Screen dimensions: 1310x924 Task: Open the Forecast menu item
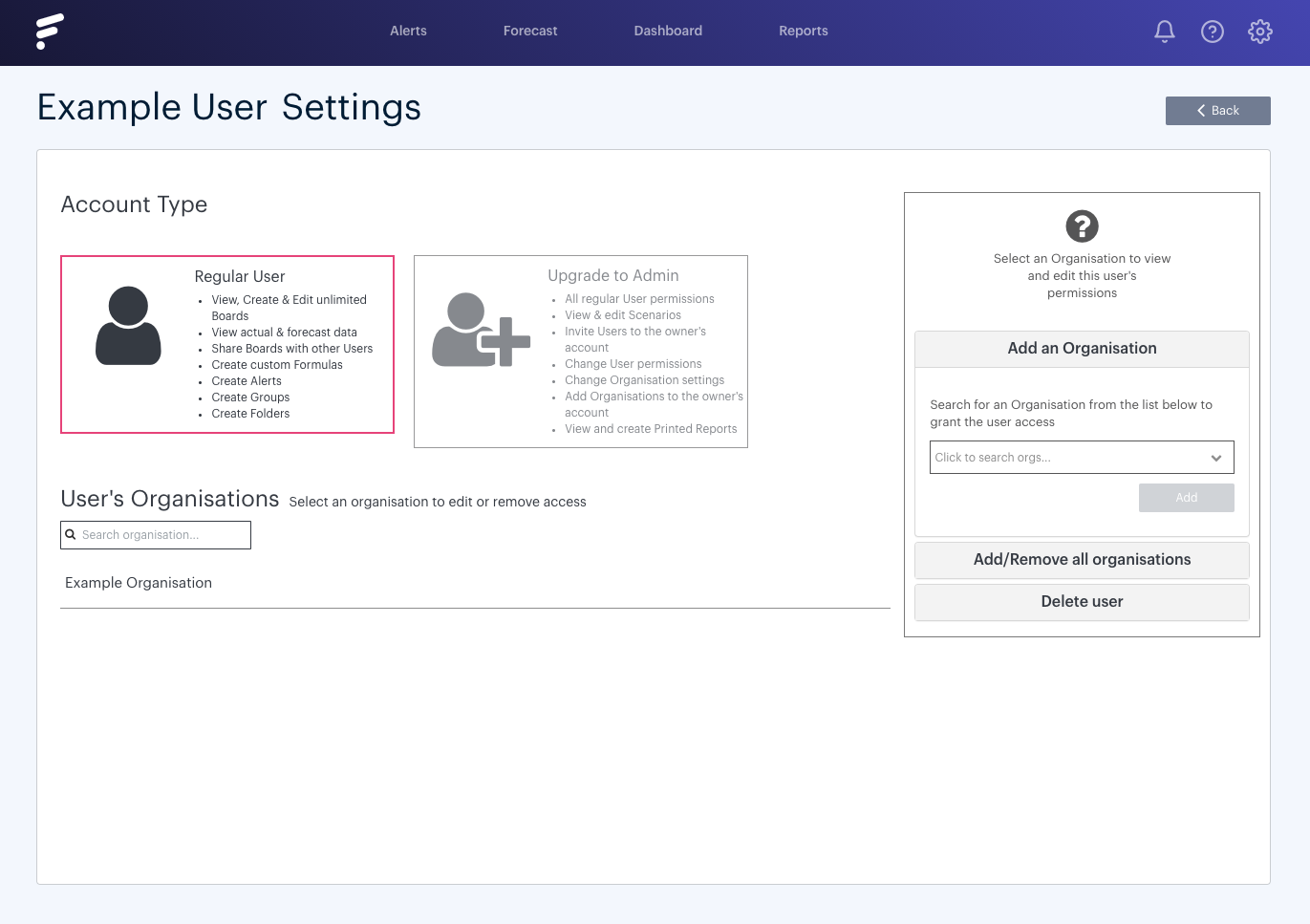[530, 32]
